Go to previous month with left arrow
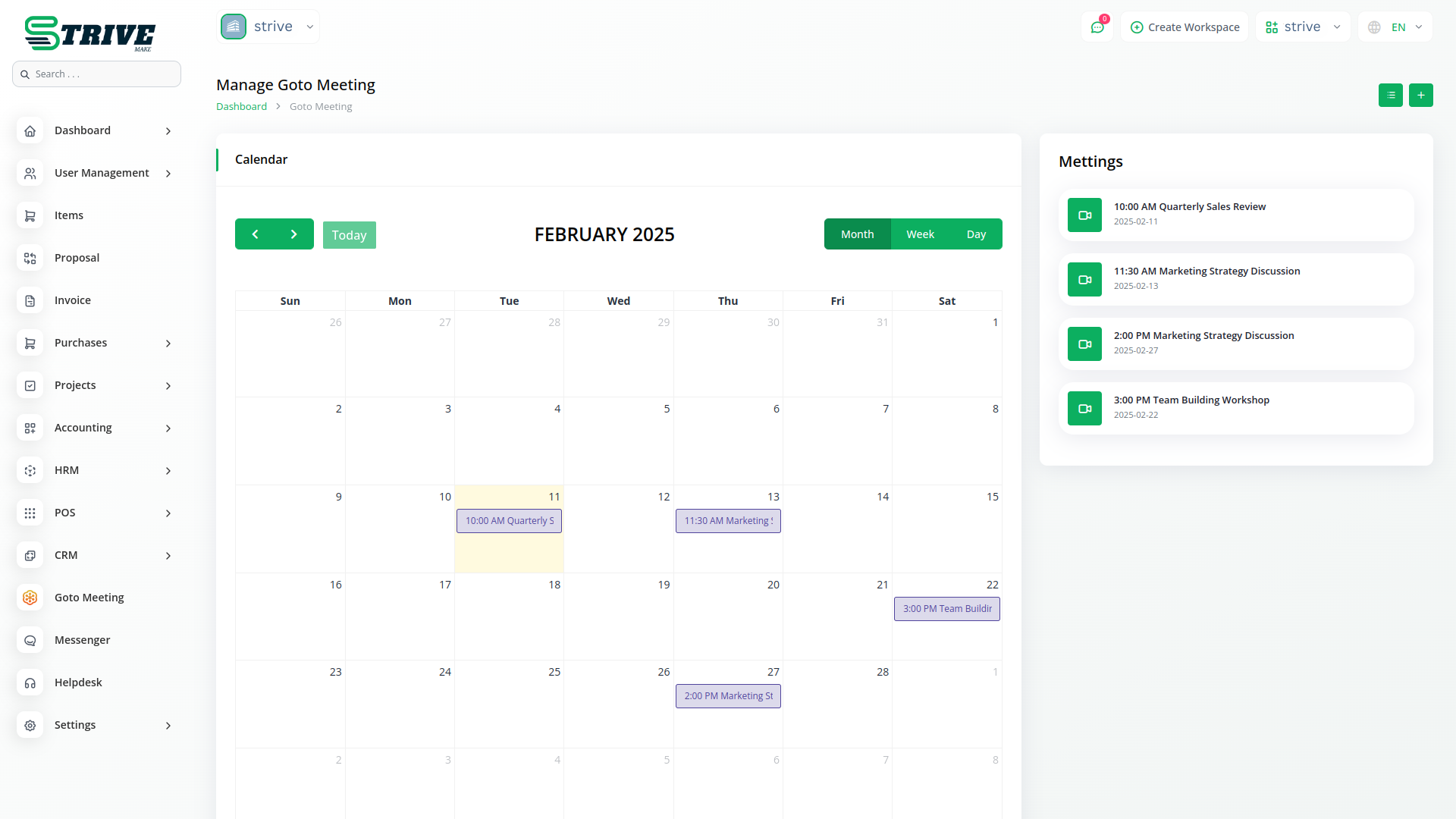The image size is (1456, 819). pyautogui.click(x=255, y=234)
